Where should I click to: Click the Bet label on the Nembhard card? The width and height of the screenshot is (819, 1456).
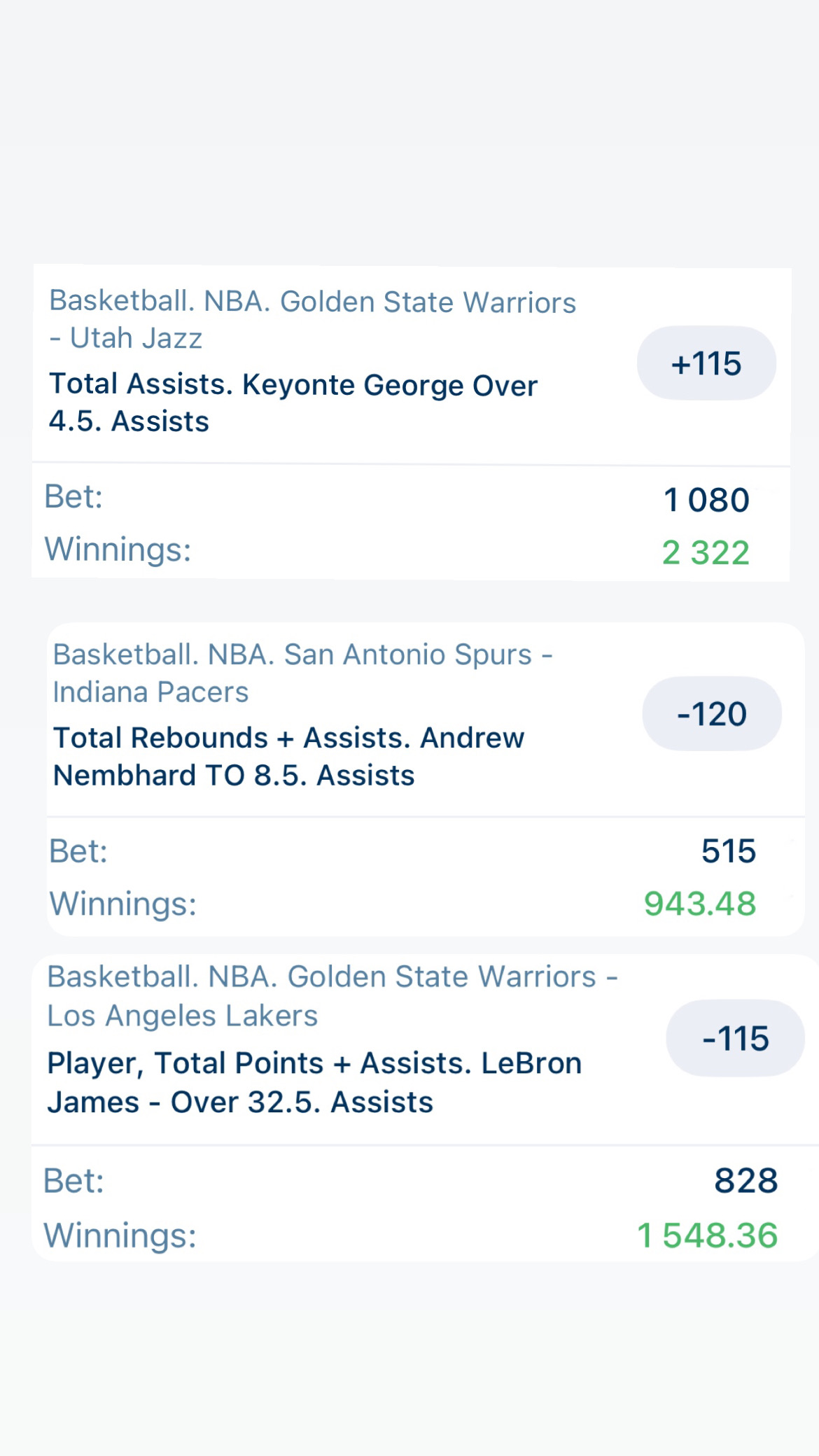[x=78, y=851]
